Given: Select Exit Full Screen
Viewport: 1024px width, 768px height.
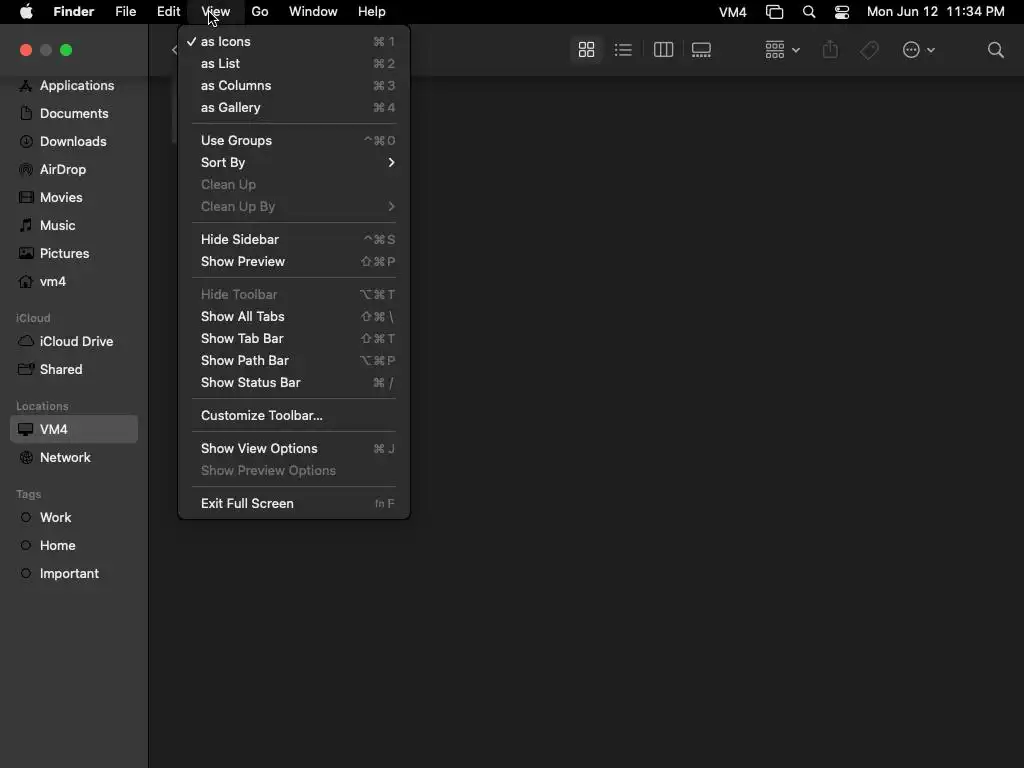Looking at the screenshot, I should [294, 504].
